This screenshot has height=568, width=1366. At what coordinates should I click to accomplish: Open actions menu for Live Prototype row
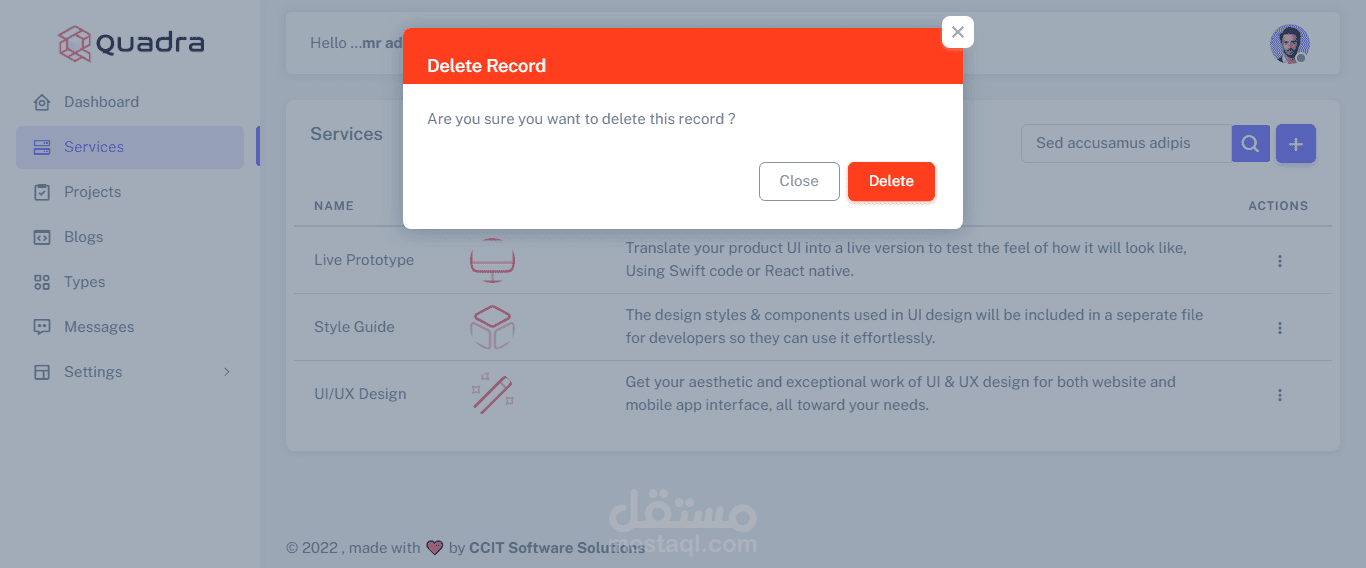coord(1279,261)
